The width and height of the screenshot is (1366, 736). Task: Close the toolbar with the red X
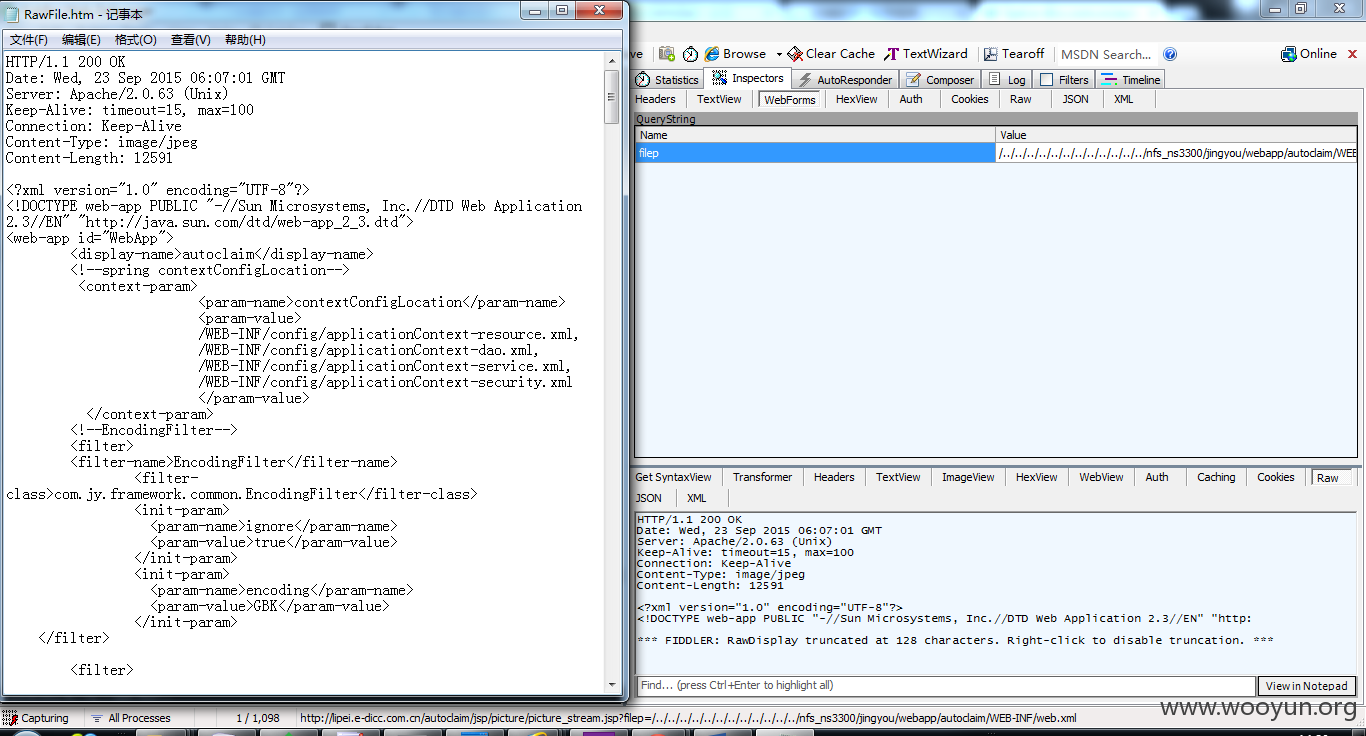1352,54
